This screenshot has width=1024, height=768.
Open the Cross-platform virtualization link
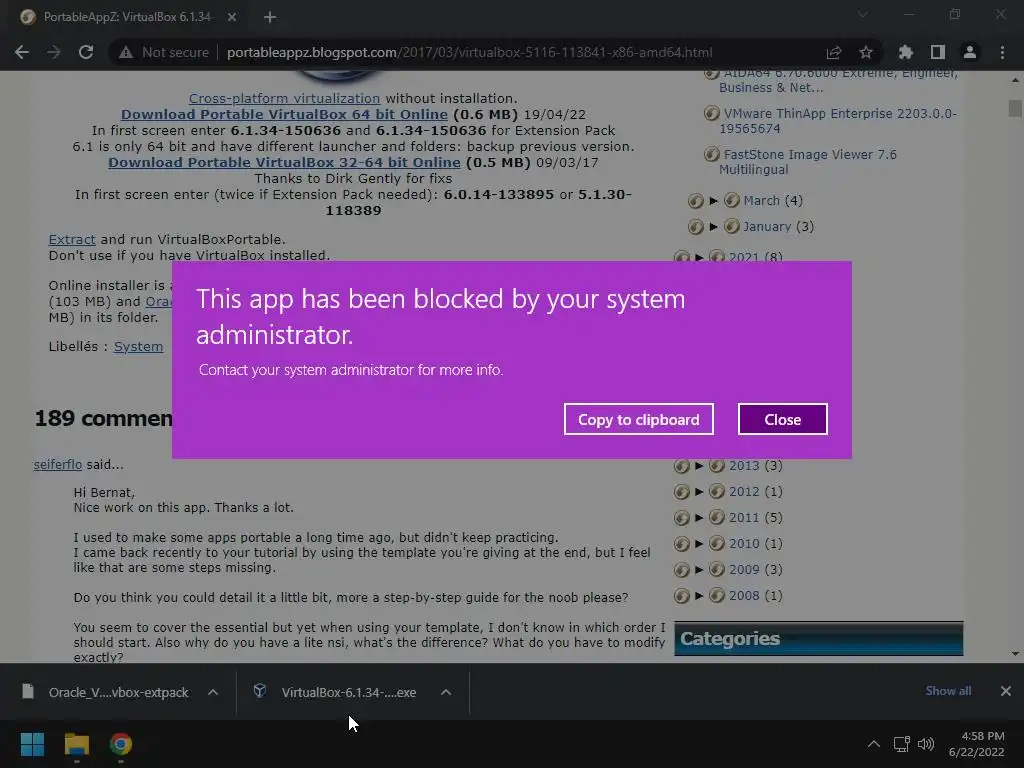[284, 98]
